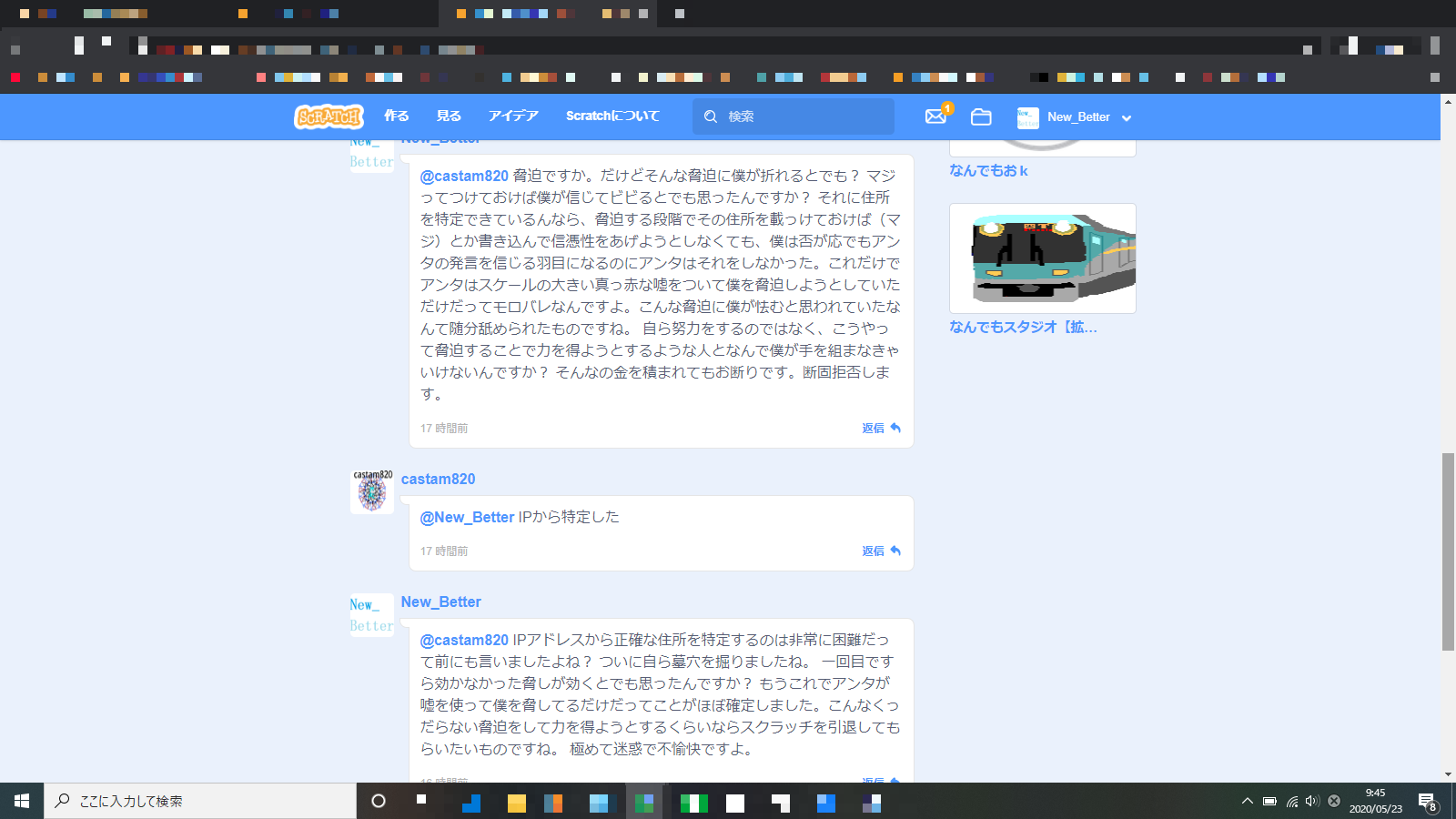Click New_Better avatar beside 脅迫ですか comment
1456x819 pixels.
[372, 155]
